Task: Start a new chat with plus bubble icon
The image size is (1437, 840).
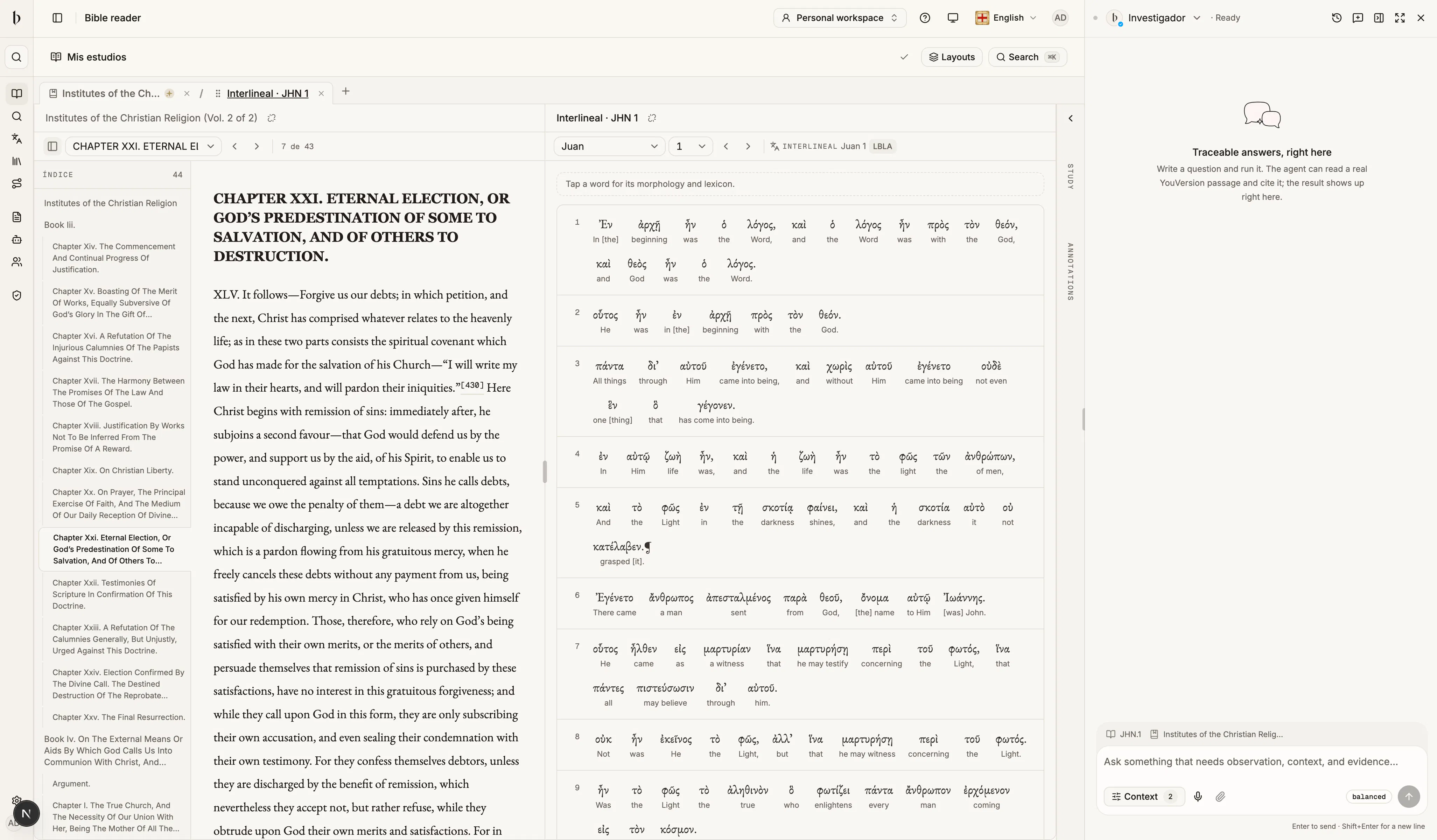Action: pos(1358,18)
